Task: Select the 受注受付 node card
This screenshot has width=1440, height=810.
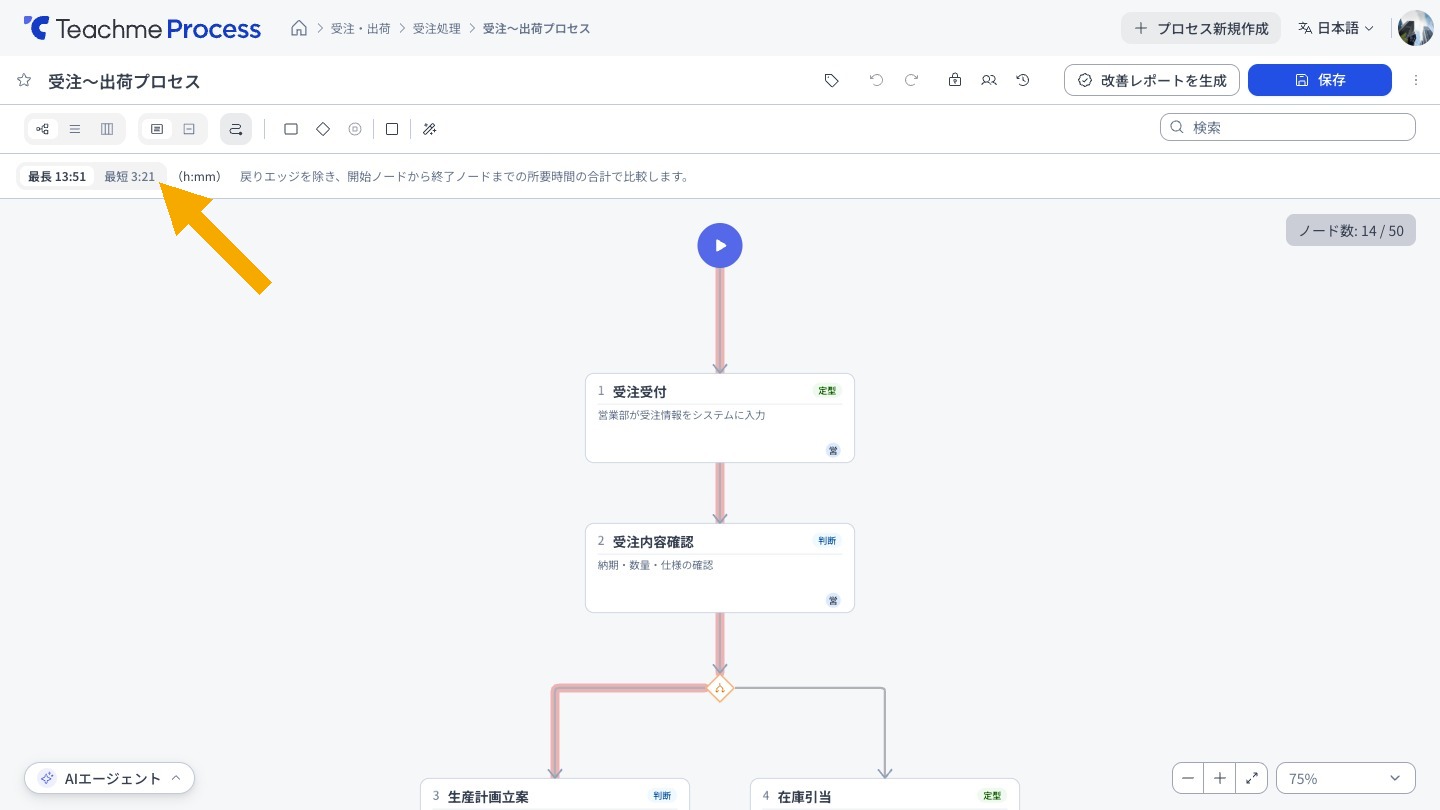Action: 720,418
